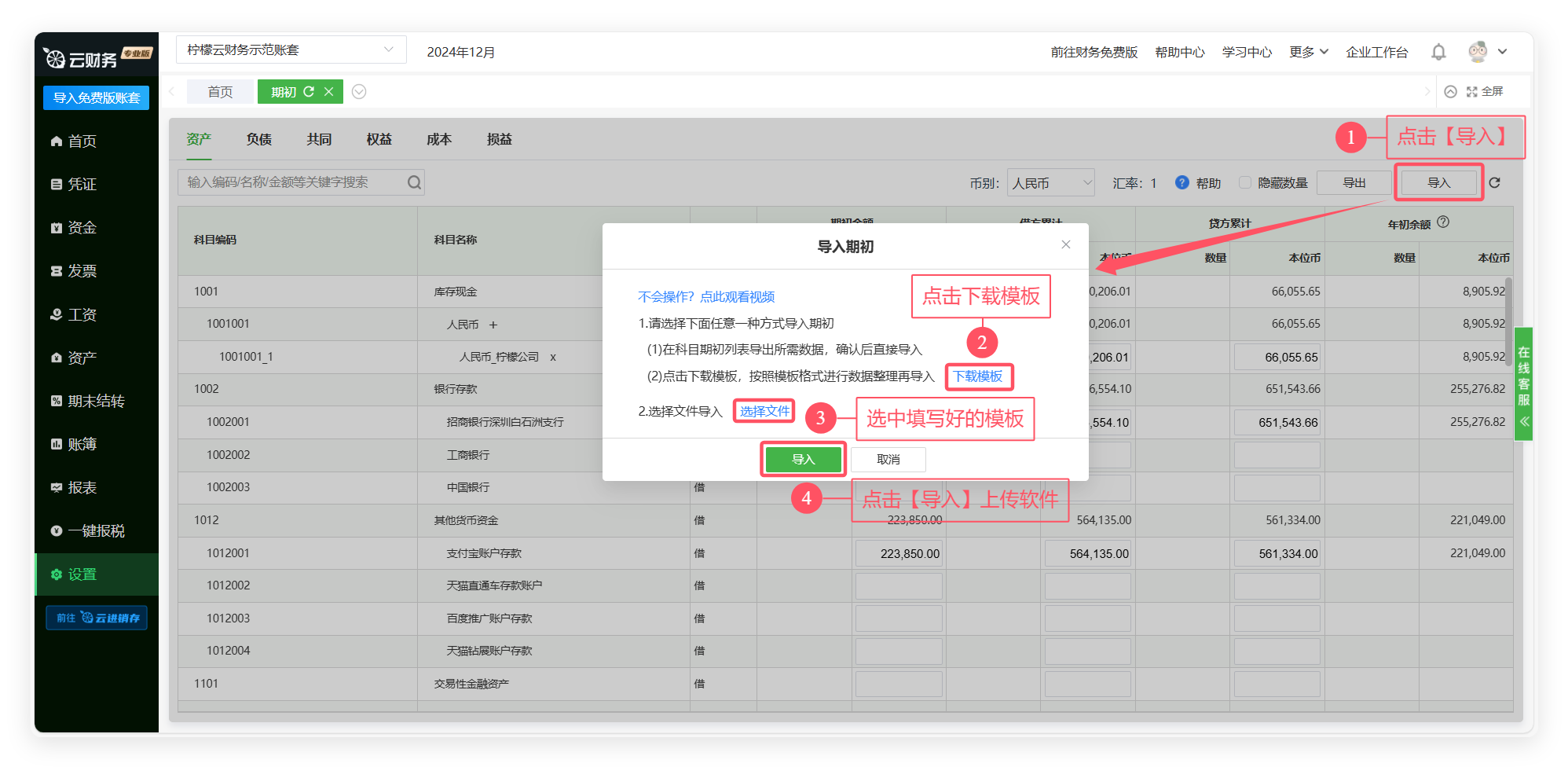The image size is (1568, 767).
Task: Click the search input for 编码/名称/金额
Action: (291, 182)
